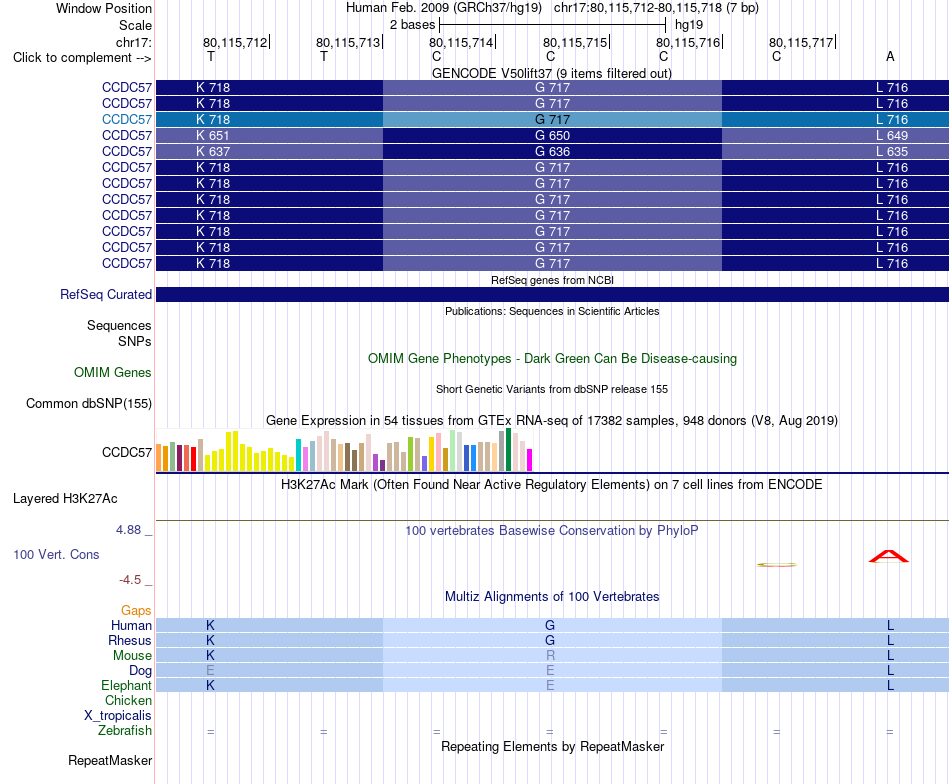The width and height of the screenshot is (950, 784).
Task: Click the orange 'Gaps' label
Action: 136,611
